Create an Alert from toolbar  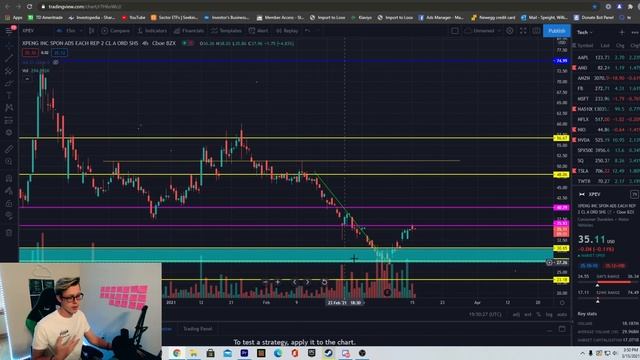pyautogui.click(x=259, y=31)
